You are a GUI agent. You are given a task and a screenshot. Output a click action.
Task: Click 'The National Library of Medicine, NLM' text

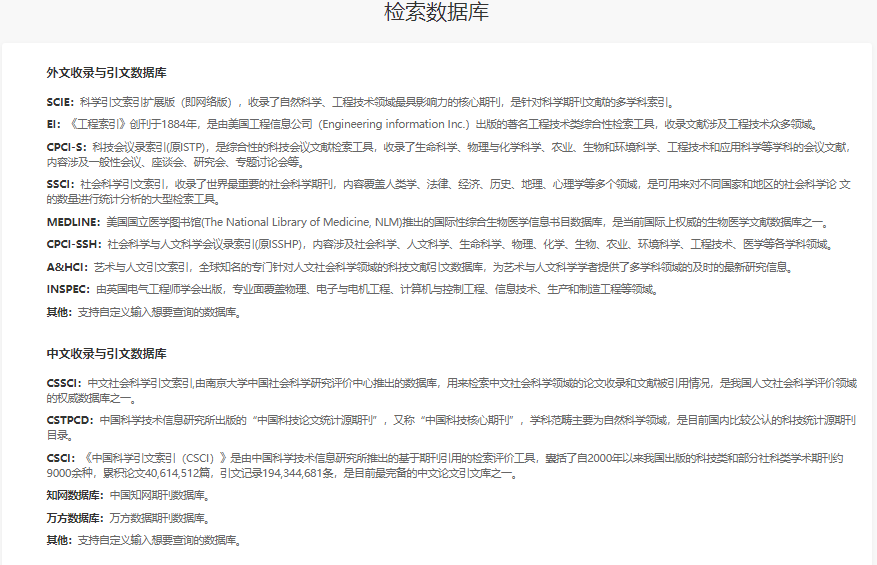302,222
